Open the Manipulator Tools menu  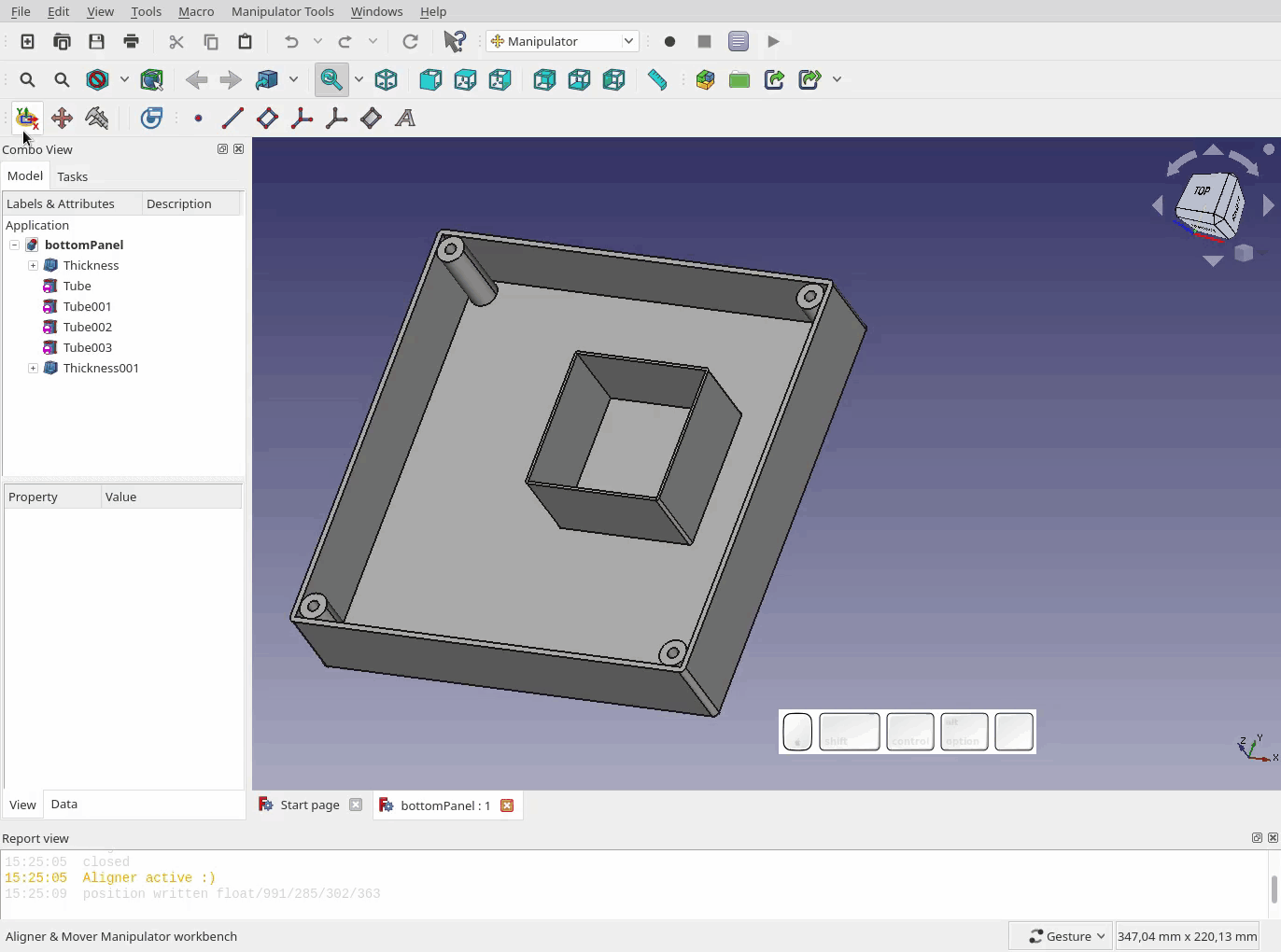(282, 11)
